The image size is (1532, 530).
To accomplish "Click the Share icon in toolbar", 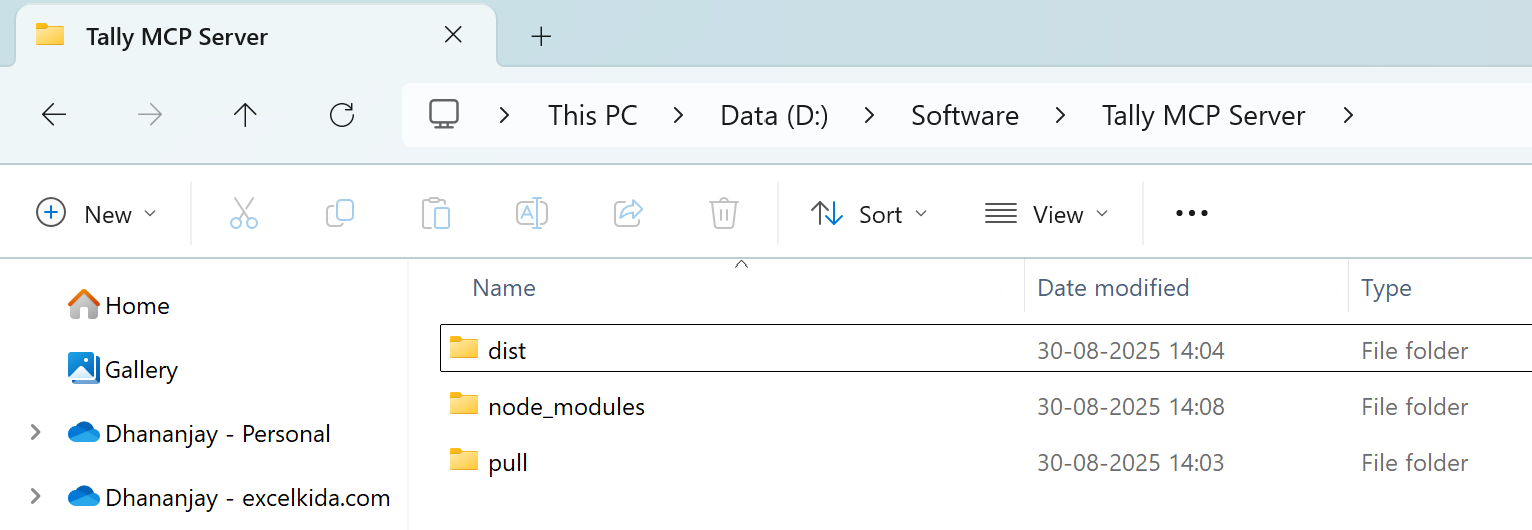I will click(x=628, y=213).
